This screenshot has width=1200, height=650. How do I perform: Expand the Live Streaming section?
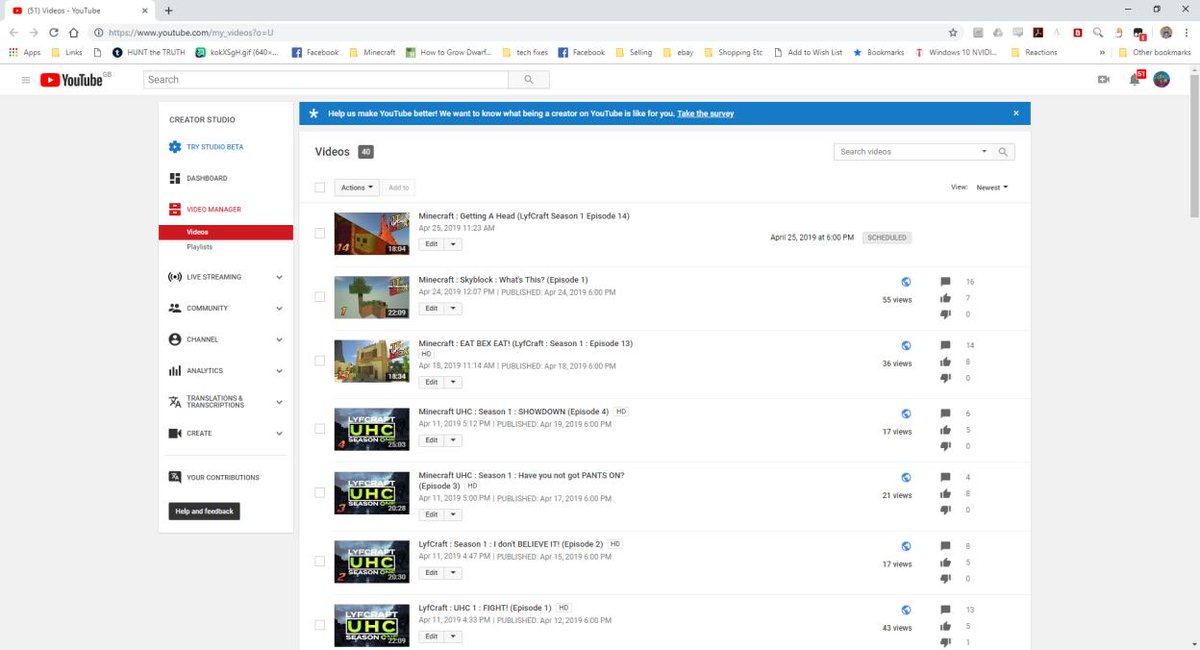[x=279, y=277]
